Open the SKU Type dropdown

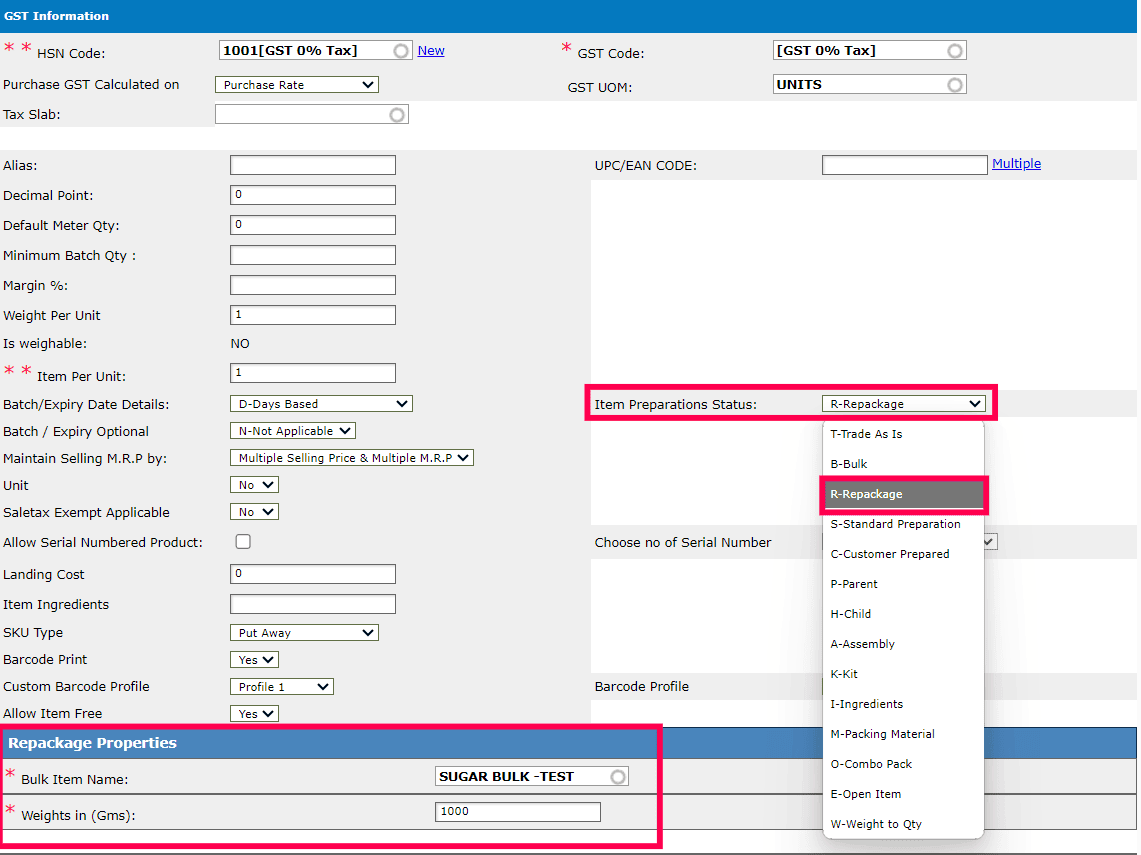click(x=303, y=633)
